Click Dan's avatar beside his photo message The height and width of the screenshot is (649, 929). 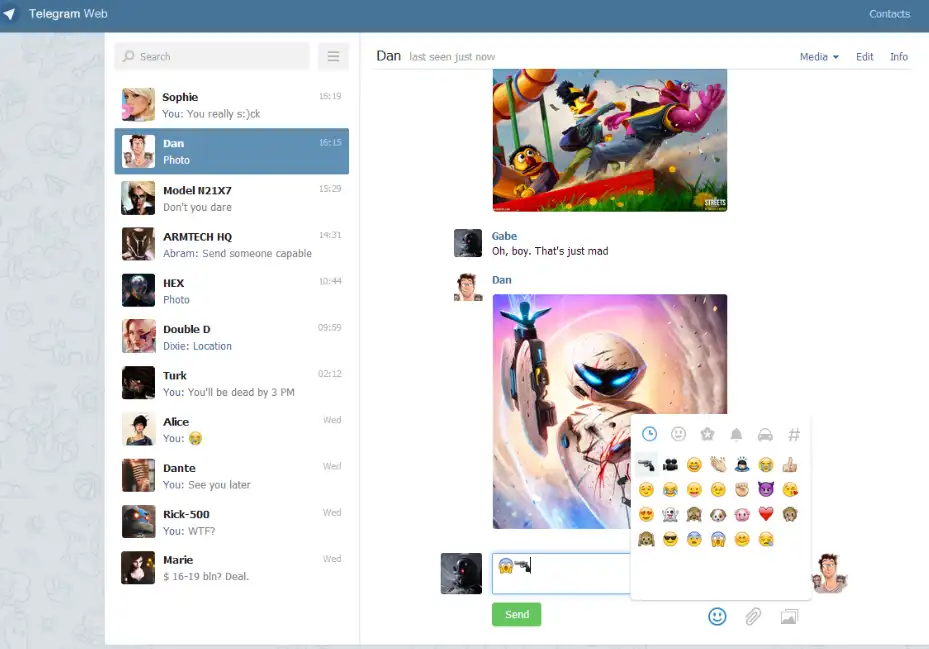coord(468,287)
